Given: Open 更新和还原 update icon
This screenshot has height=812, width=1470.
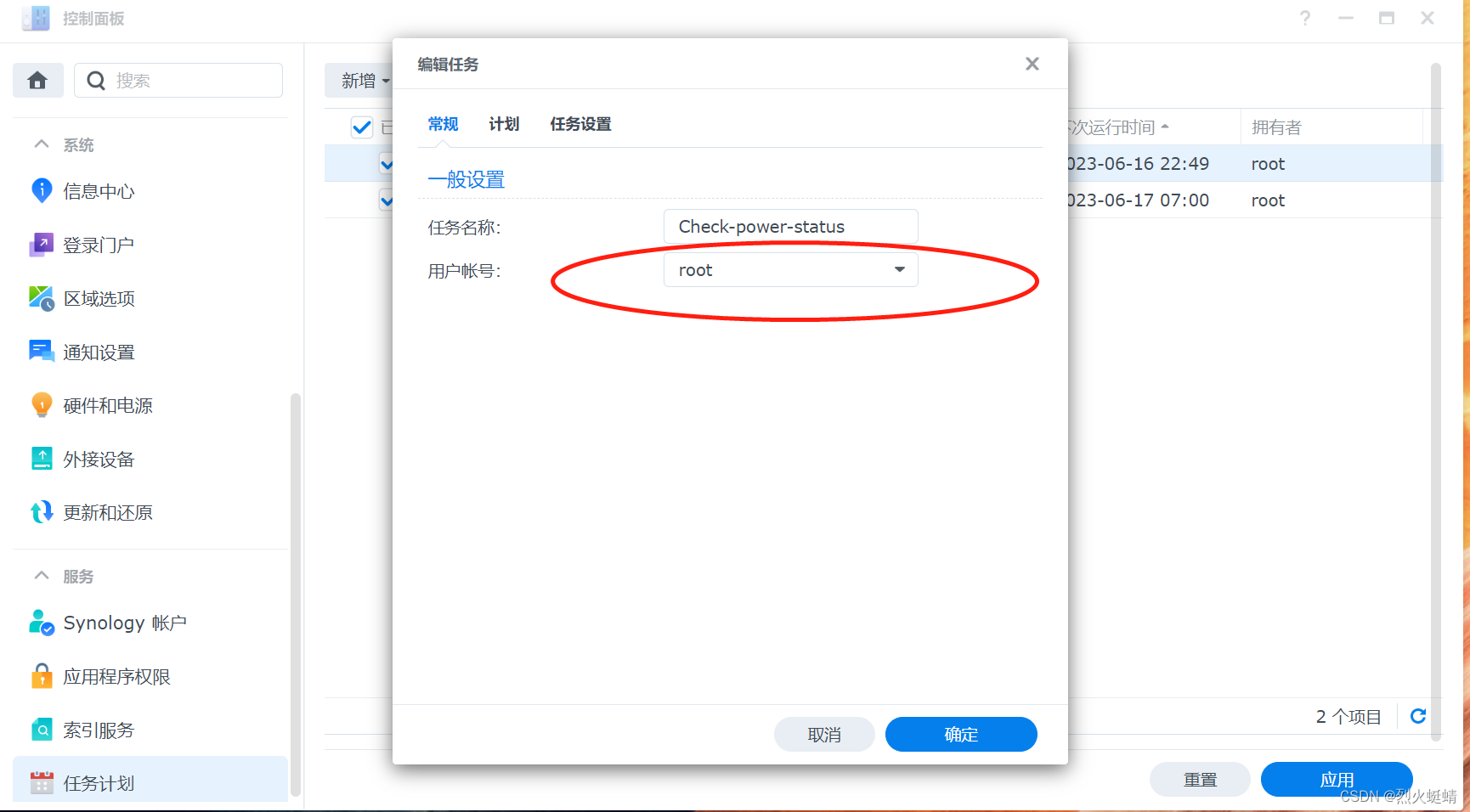Looking at the screenshot, I should coord(41,512).
